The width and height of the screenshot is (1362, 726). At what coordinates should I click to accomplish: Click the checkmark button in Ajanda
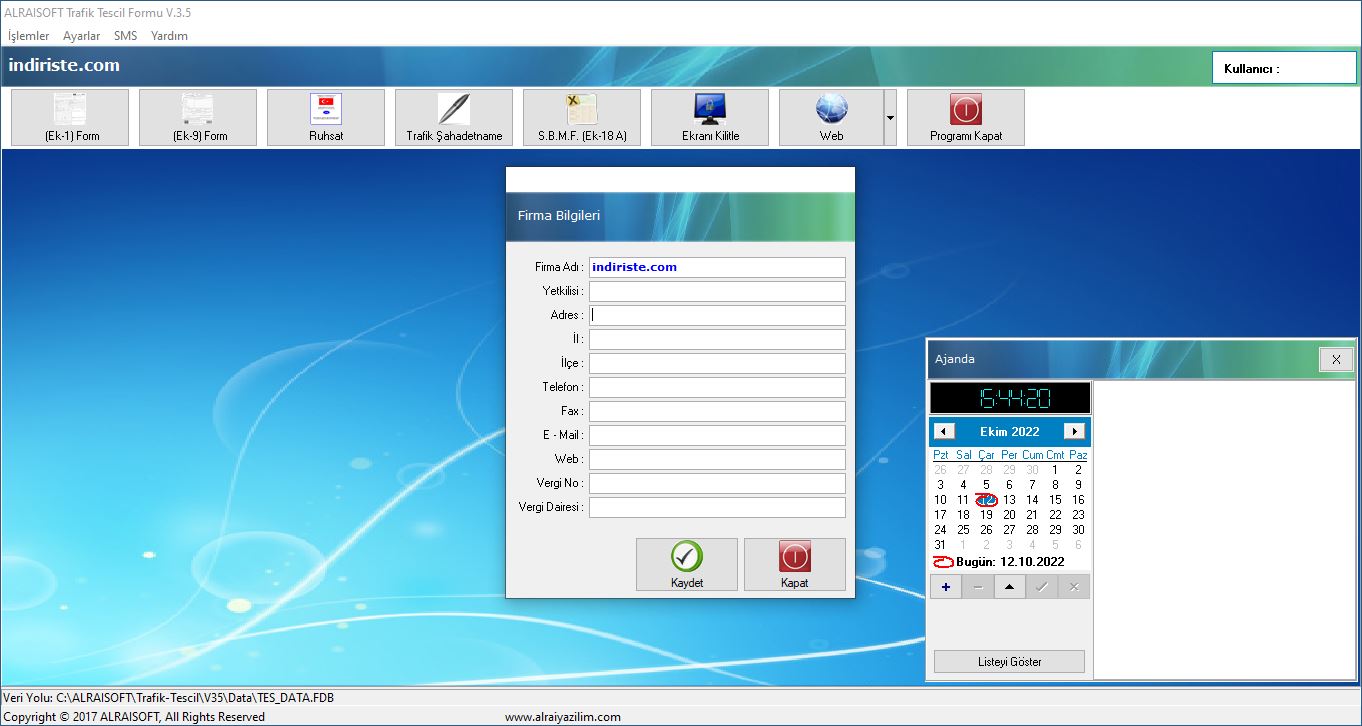(1042, 587)
